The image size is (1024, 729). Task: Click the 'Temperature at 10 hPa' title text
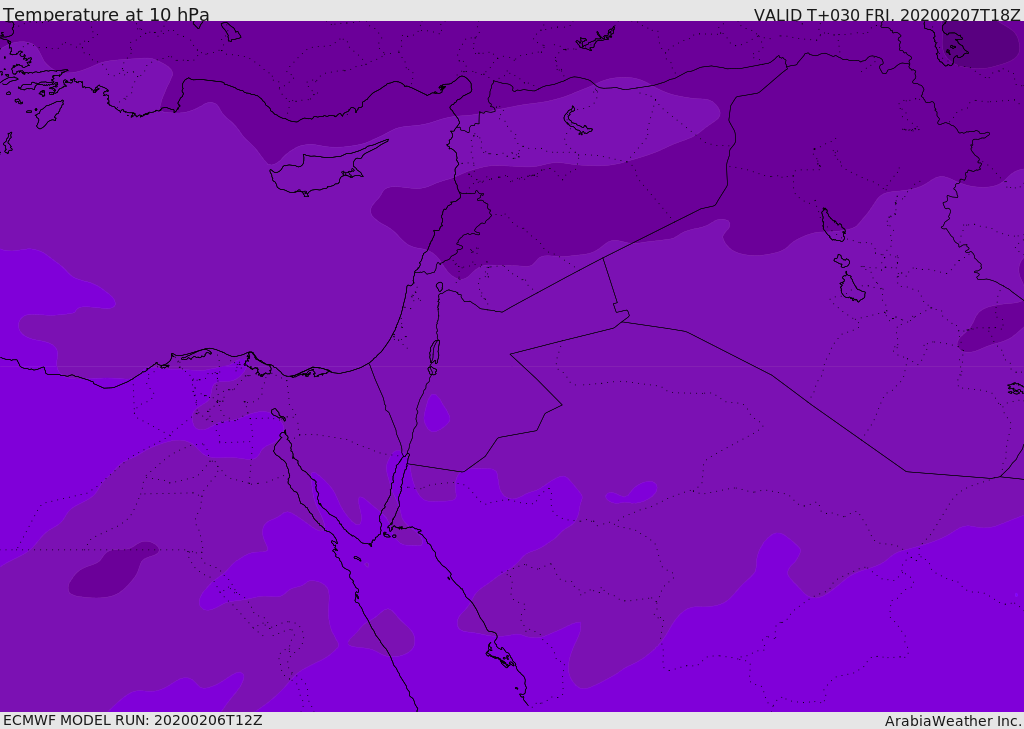(106, 14)
